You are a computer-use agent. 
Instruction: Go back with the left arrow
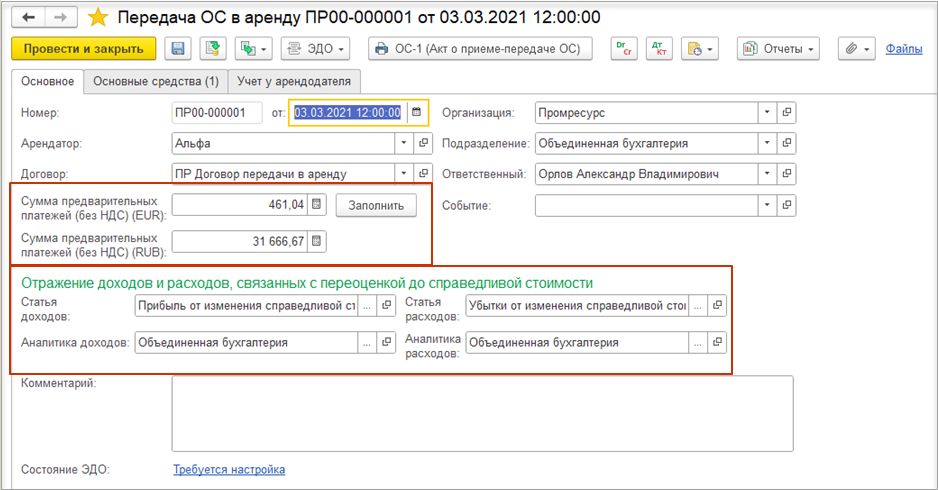point(28,17)
